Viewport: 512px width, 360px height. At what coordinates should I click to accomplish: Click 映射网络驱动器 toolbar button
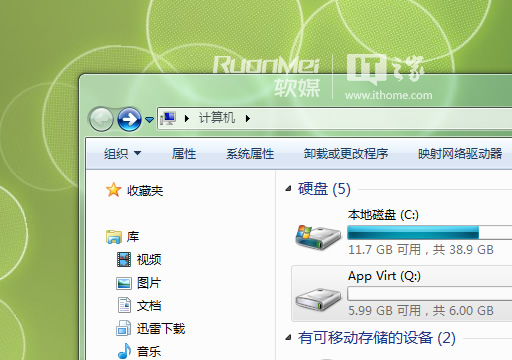pyautogui.click(x=460, y=154)
